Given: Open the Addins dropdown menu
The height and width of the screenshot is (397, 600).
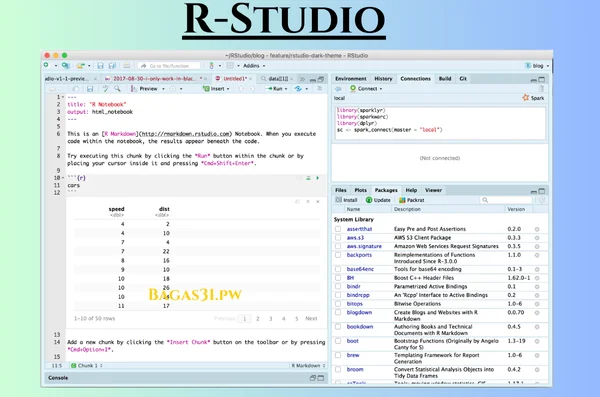Looking at the screenshot, I should pos(254,66).
